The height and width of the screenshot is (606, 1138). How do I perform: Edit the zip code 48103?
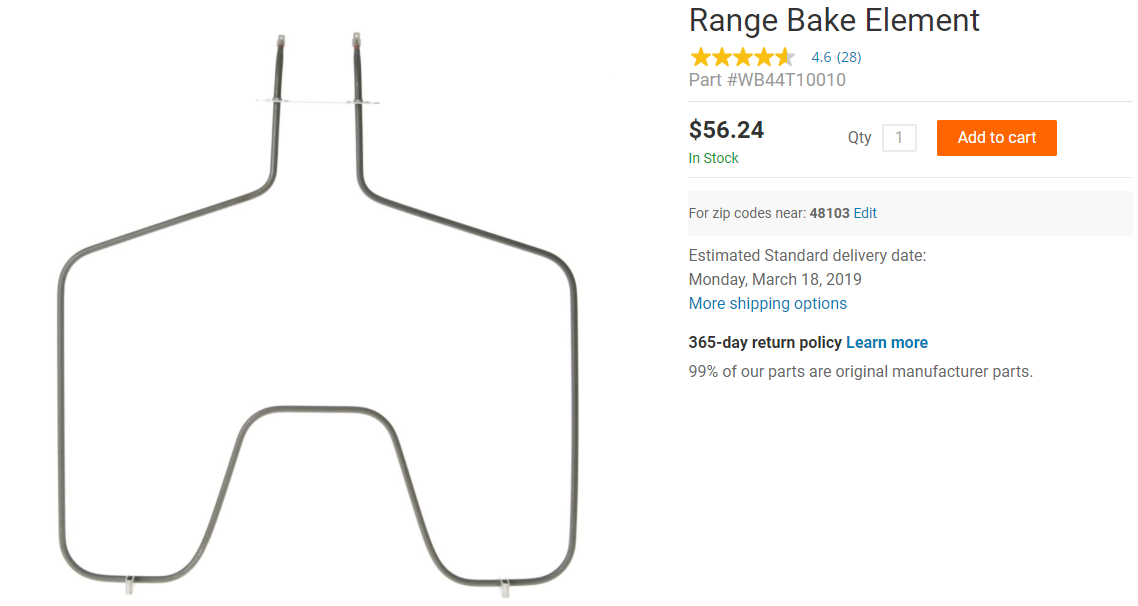pyautogui.click(x=865, y=213)
